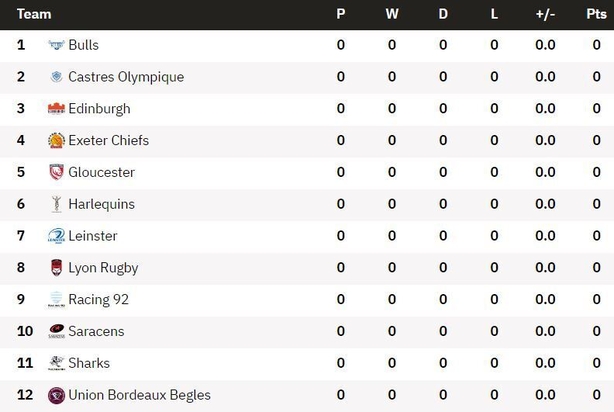This screenshot has height=412, width=614.
Task: Click the Sharks logo
Action: coord(56,363)
